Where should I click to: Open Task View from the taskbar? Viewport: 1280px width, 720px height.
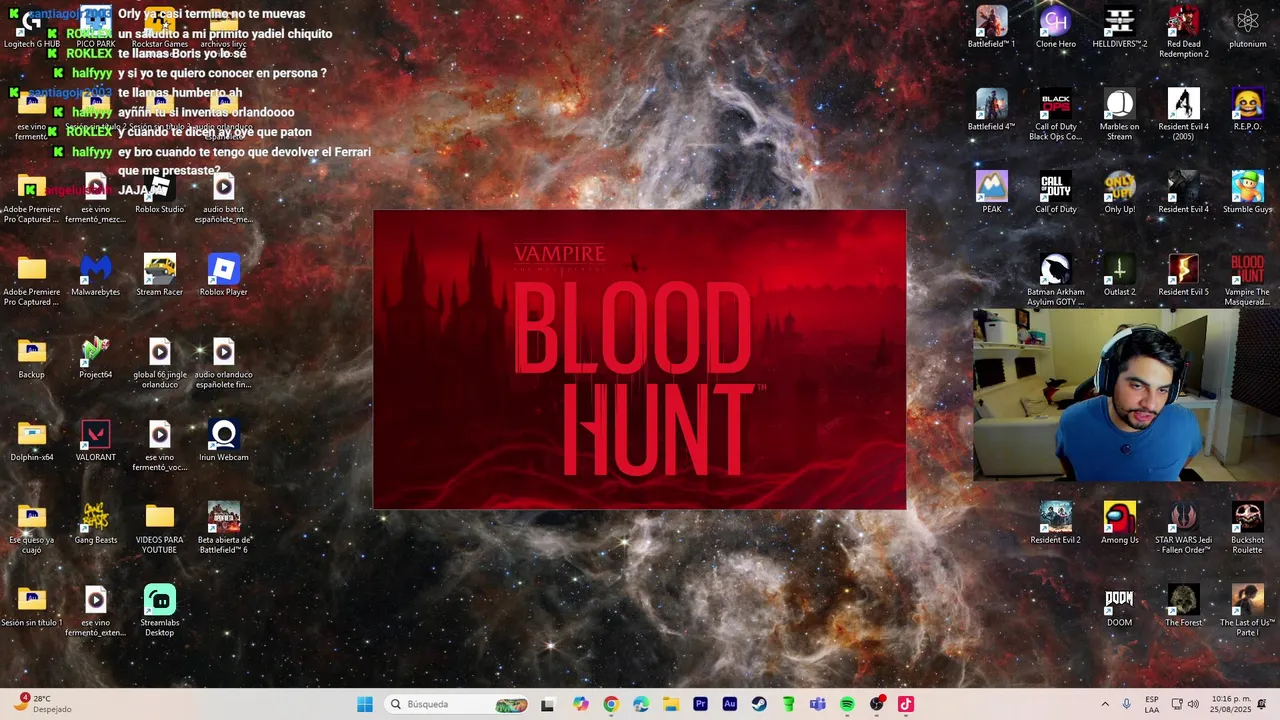point(547,704)
